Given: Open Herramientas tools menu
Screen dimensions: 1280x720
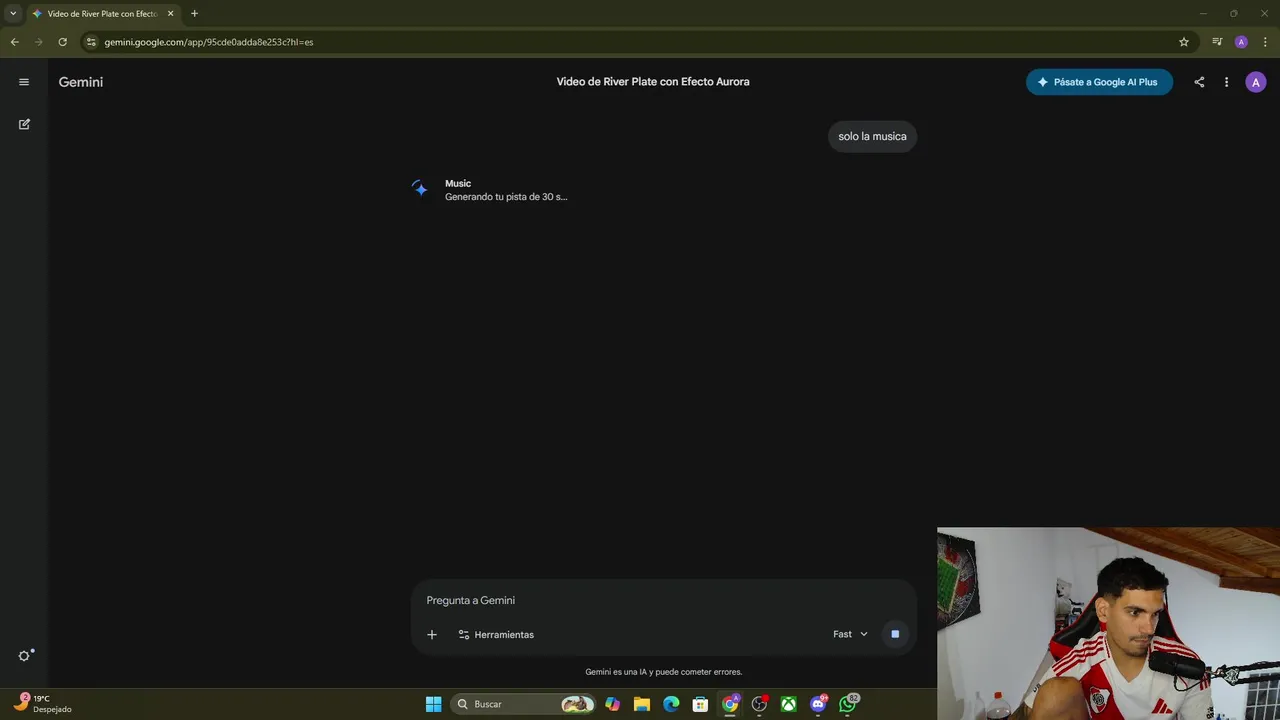Looking at the screenshot, I should (496, 634).
